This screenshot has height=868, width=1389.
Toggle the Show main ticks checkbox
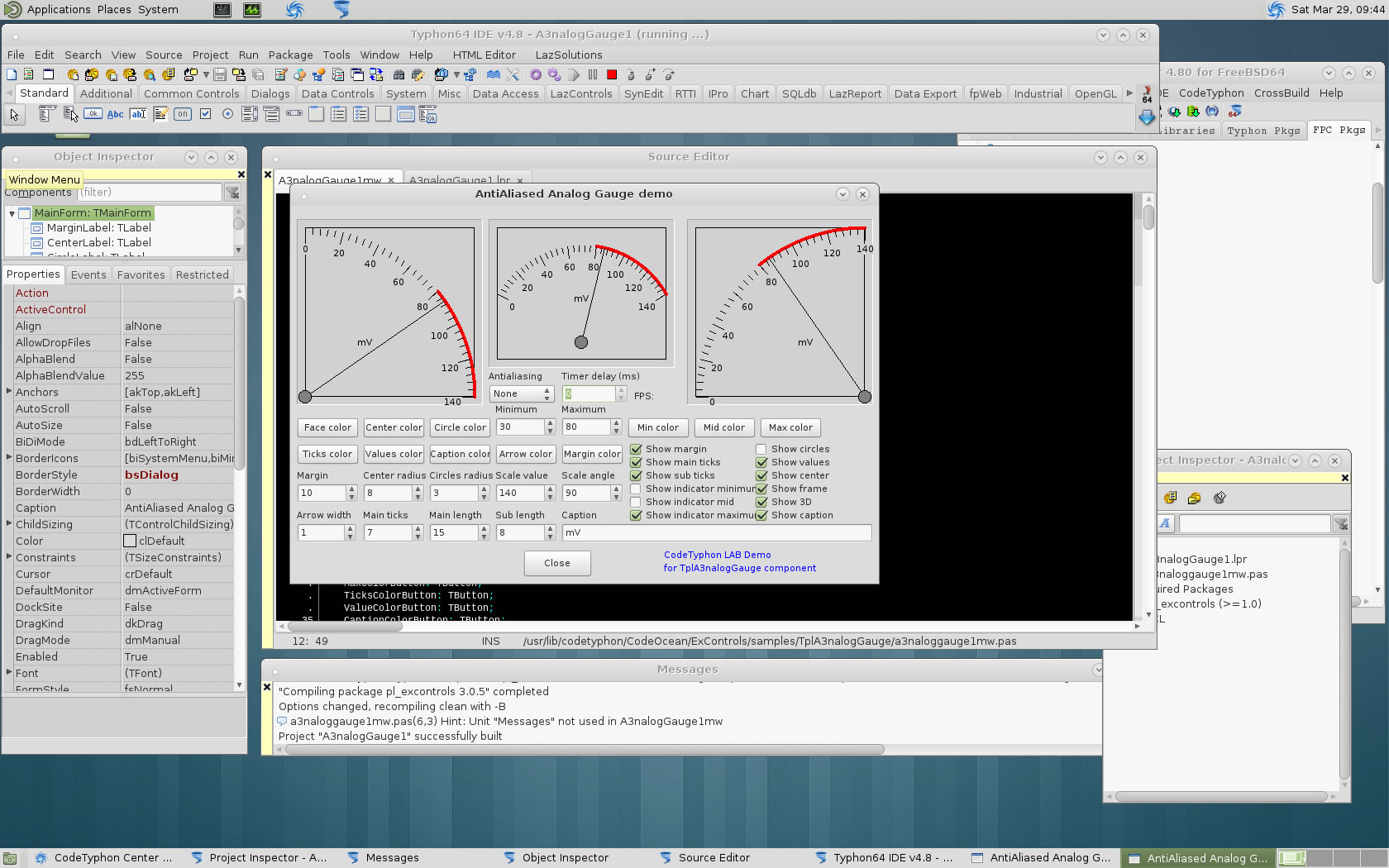pyautogui.click(x=636, y=462)
